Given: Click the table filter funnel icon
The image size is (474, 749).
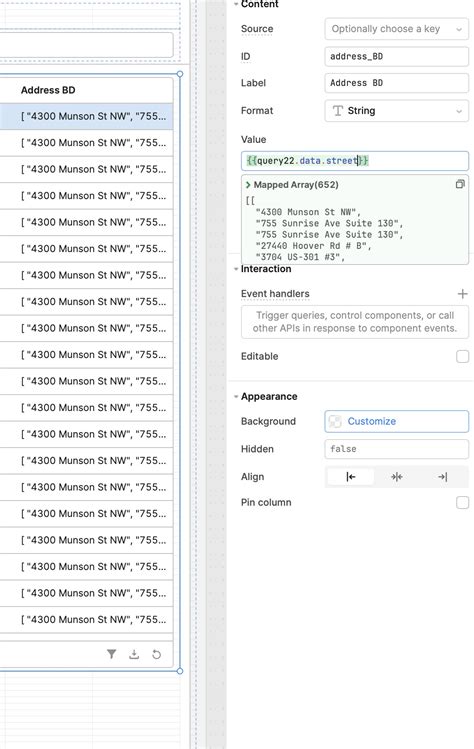Looking at the screenshot, I should click(111, 654).
